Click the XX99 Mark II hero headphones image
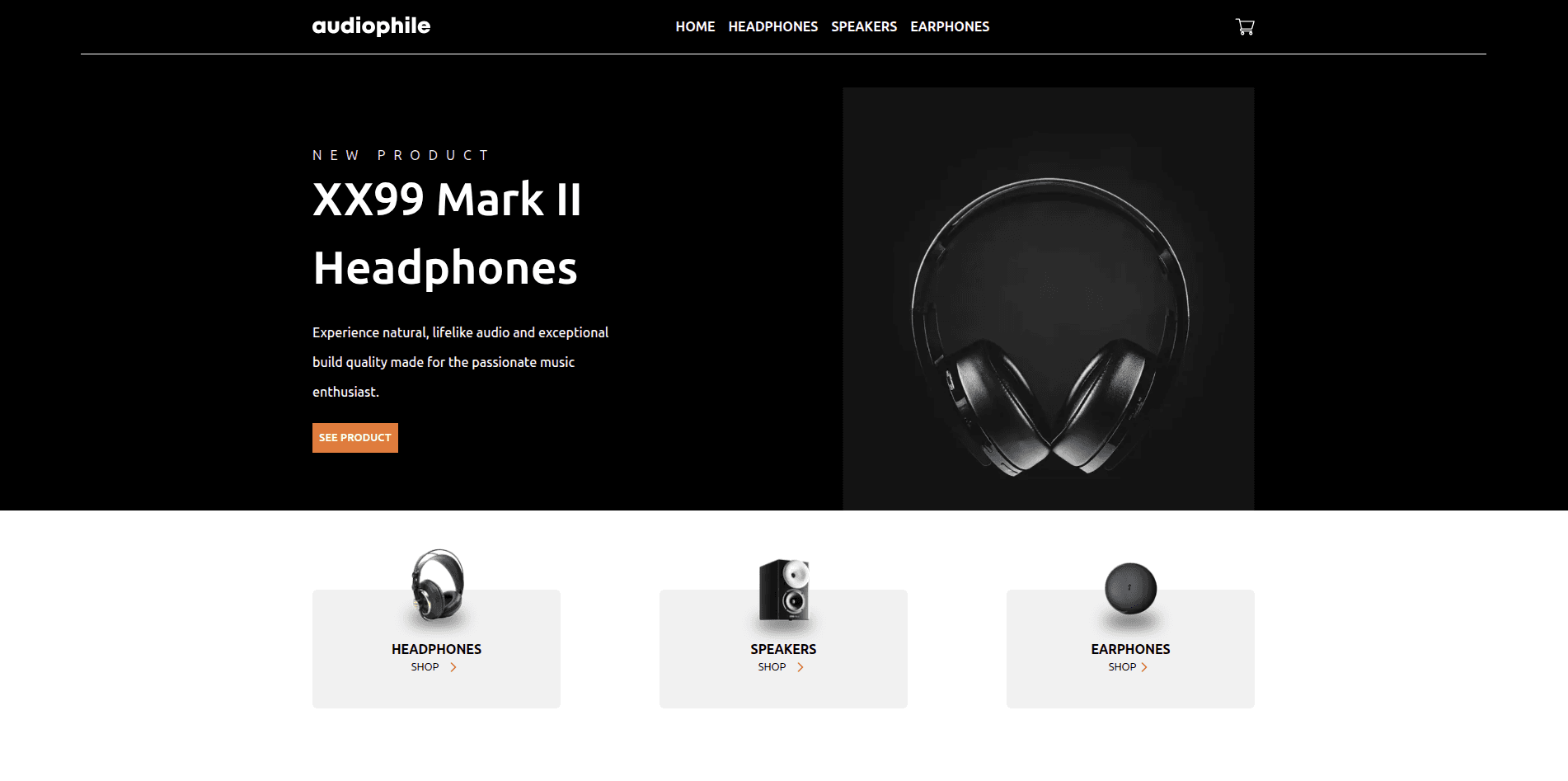 pyautogui.click(x=1049, y=299)
